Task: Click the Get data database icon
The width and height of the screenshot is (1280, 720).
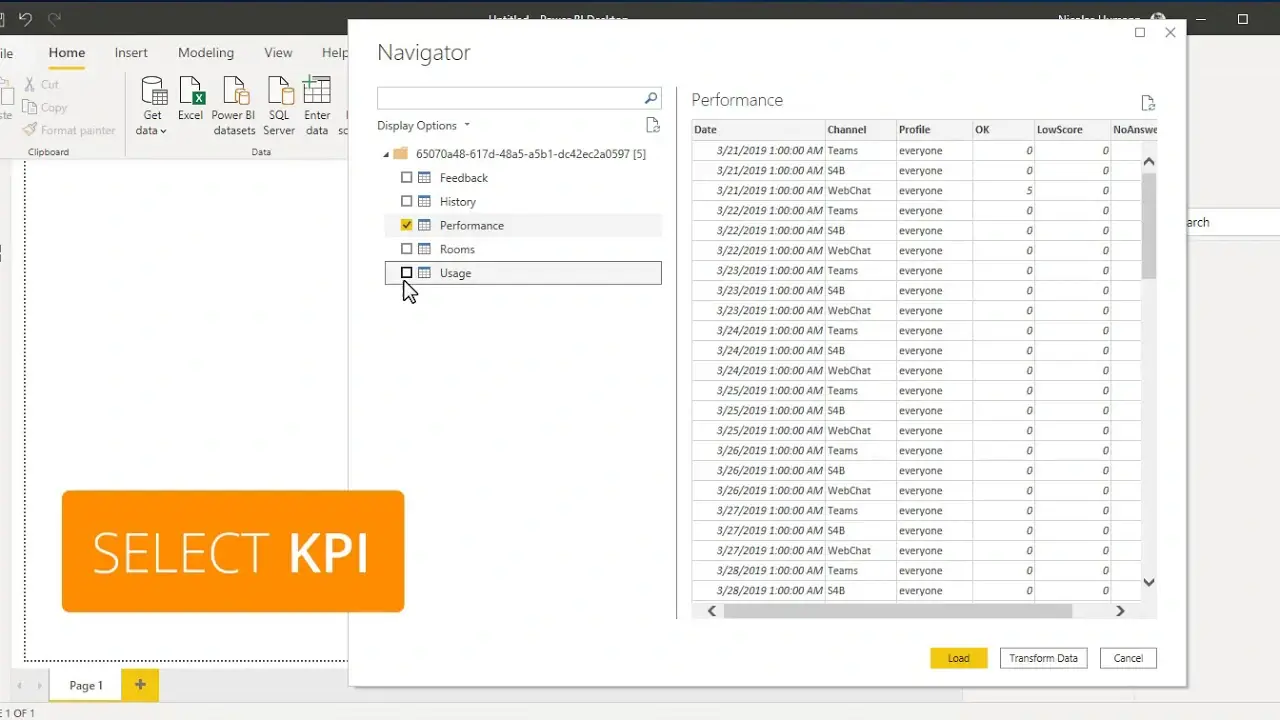Action: tap(153, 91)
